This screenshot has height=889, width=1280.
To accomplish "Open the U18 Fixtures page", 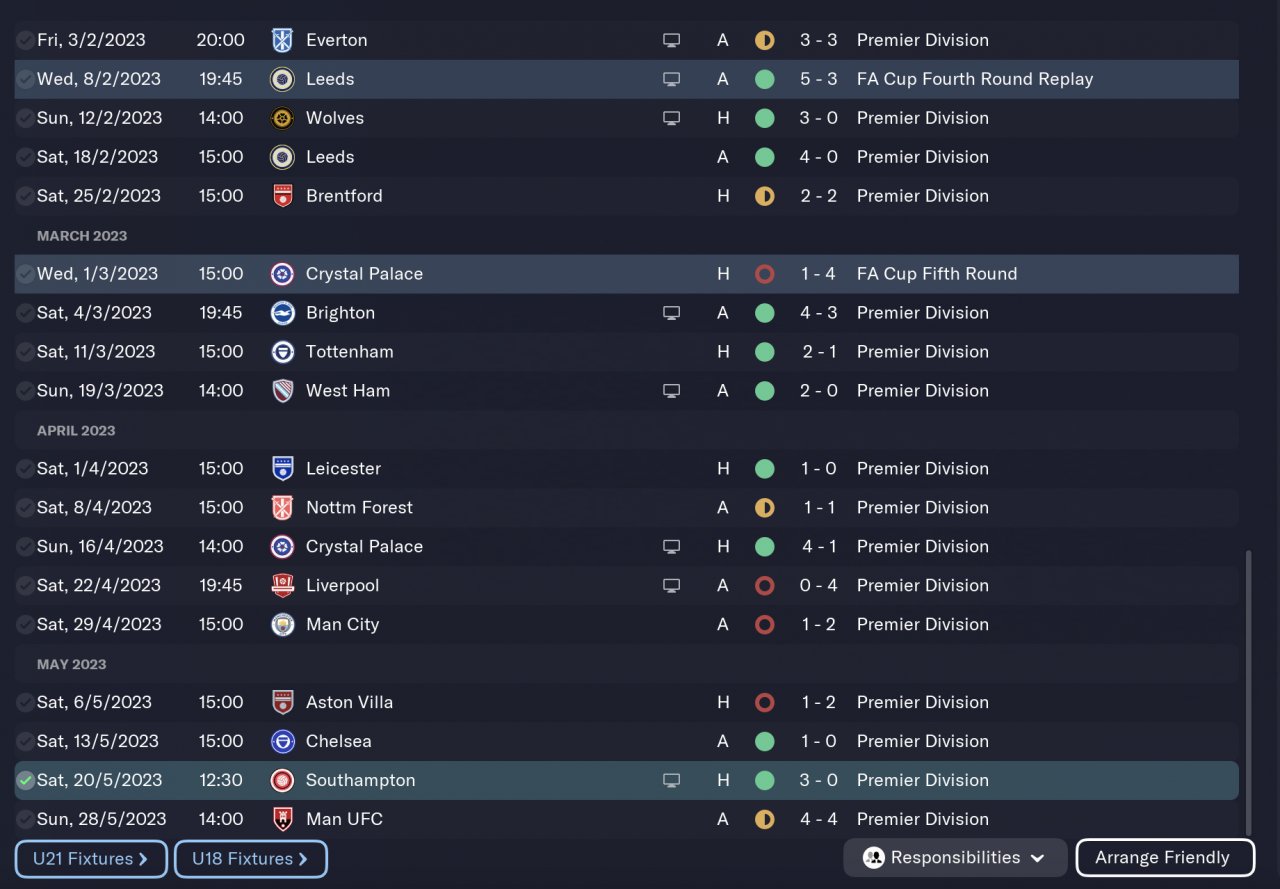I will (250, 859).
